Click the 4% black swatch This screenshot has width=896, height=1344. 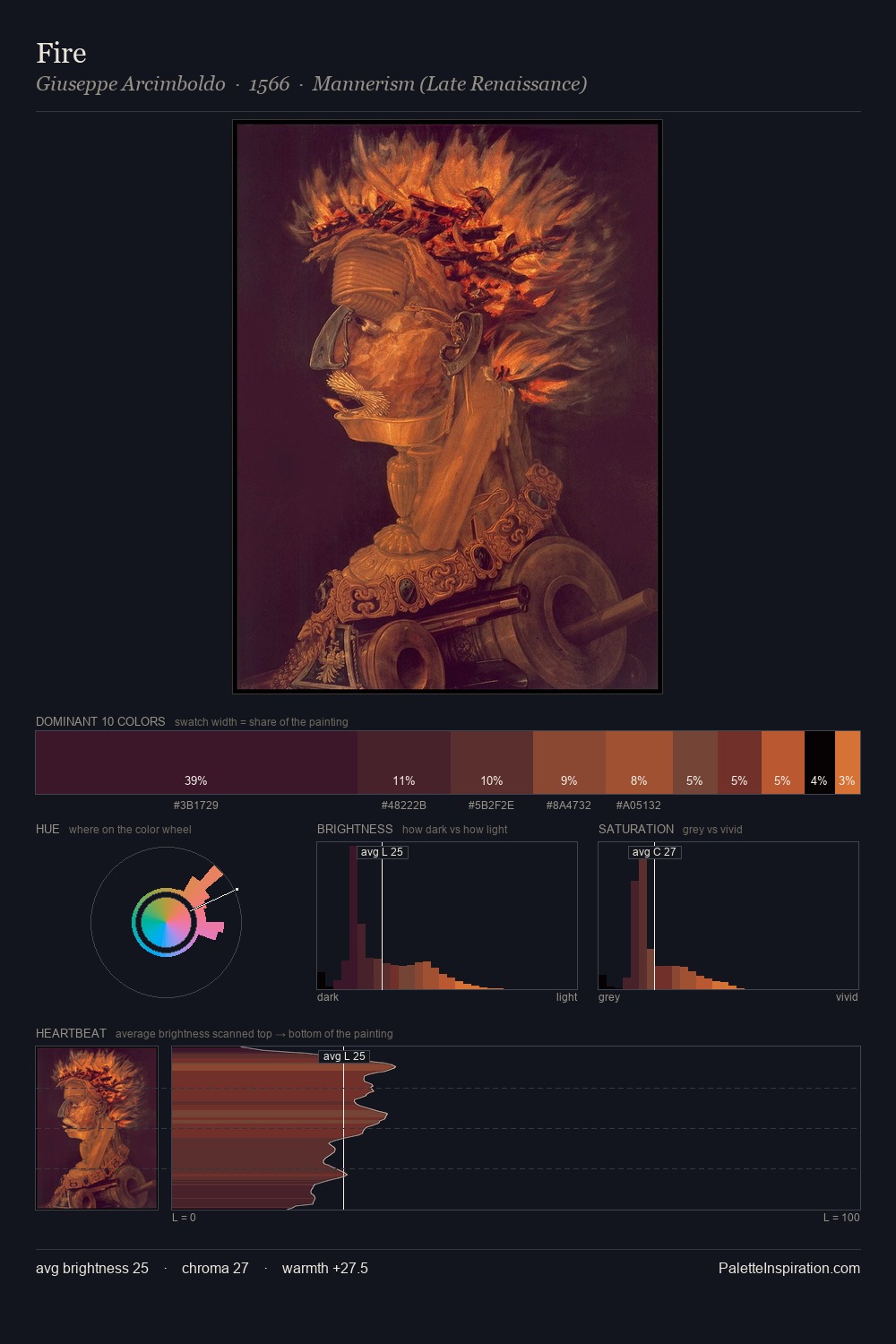[x=819, y=762]
